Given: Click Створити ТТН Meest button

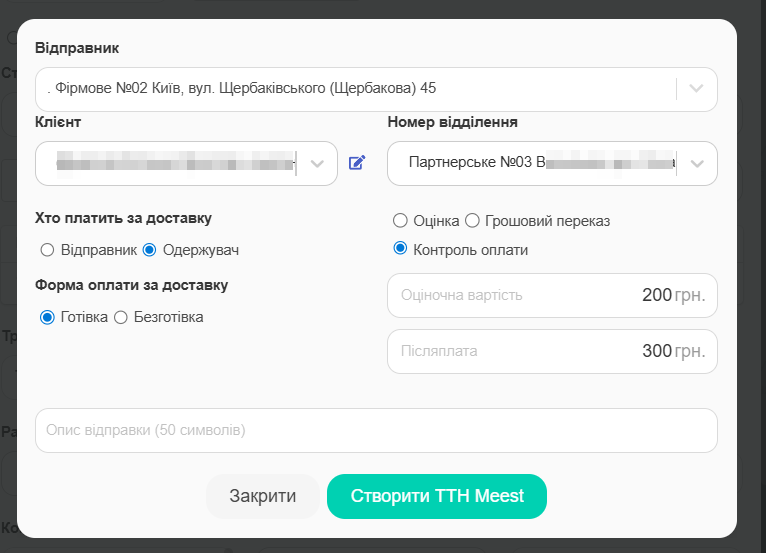Looking at the screenshot, I should (x=437, y=496).
